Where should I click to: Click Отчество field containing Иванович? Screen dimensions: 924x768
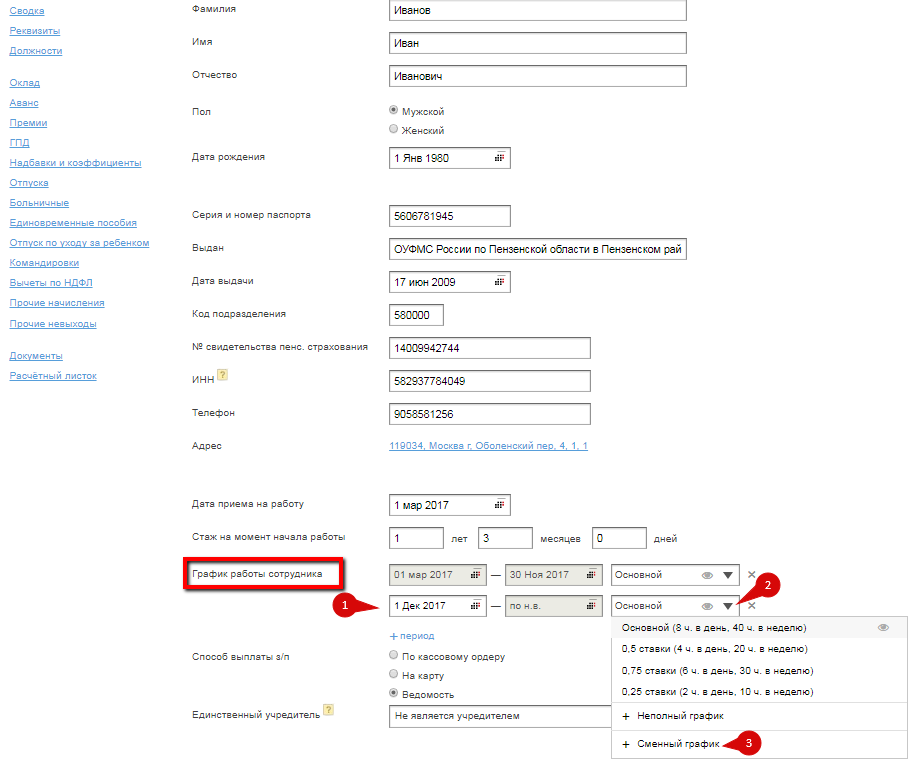point(537,76)
